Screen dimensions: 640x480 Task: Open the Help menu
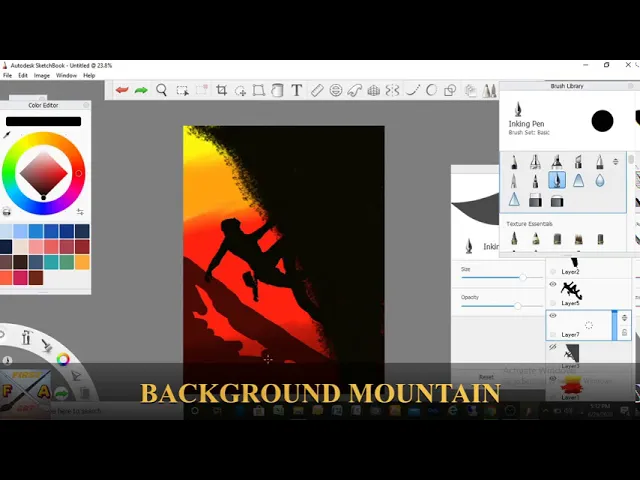[89, 76]
